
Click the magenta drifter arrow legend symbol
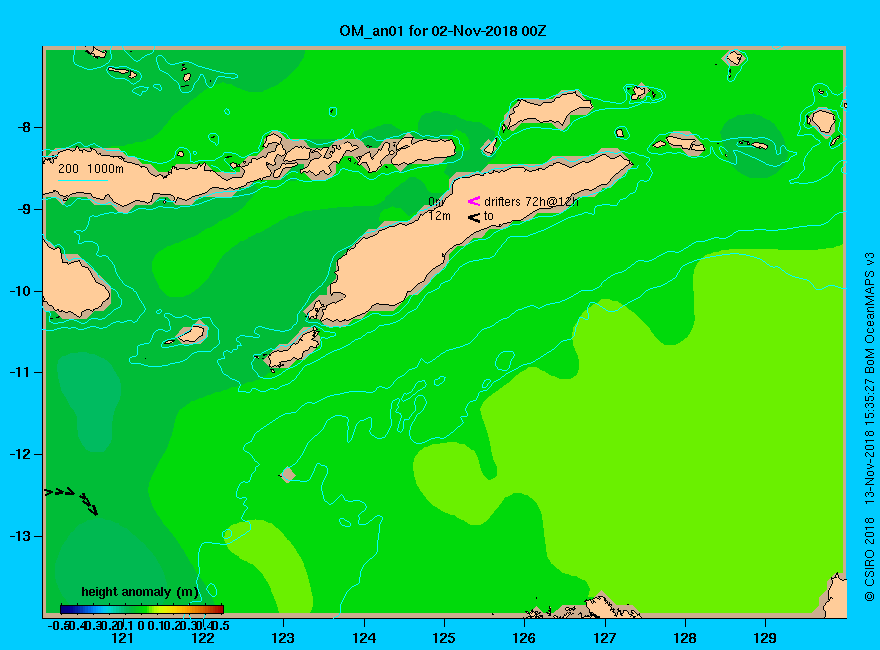[474, 201]
